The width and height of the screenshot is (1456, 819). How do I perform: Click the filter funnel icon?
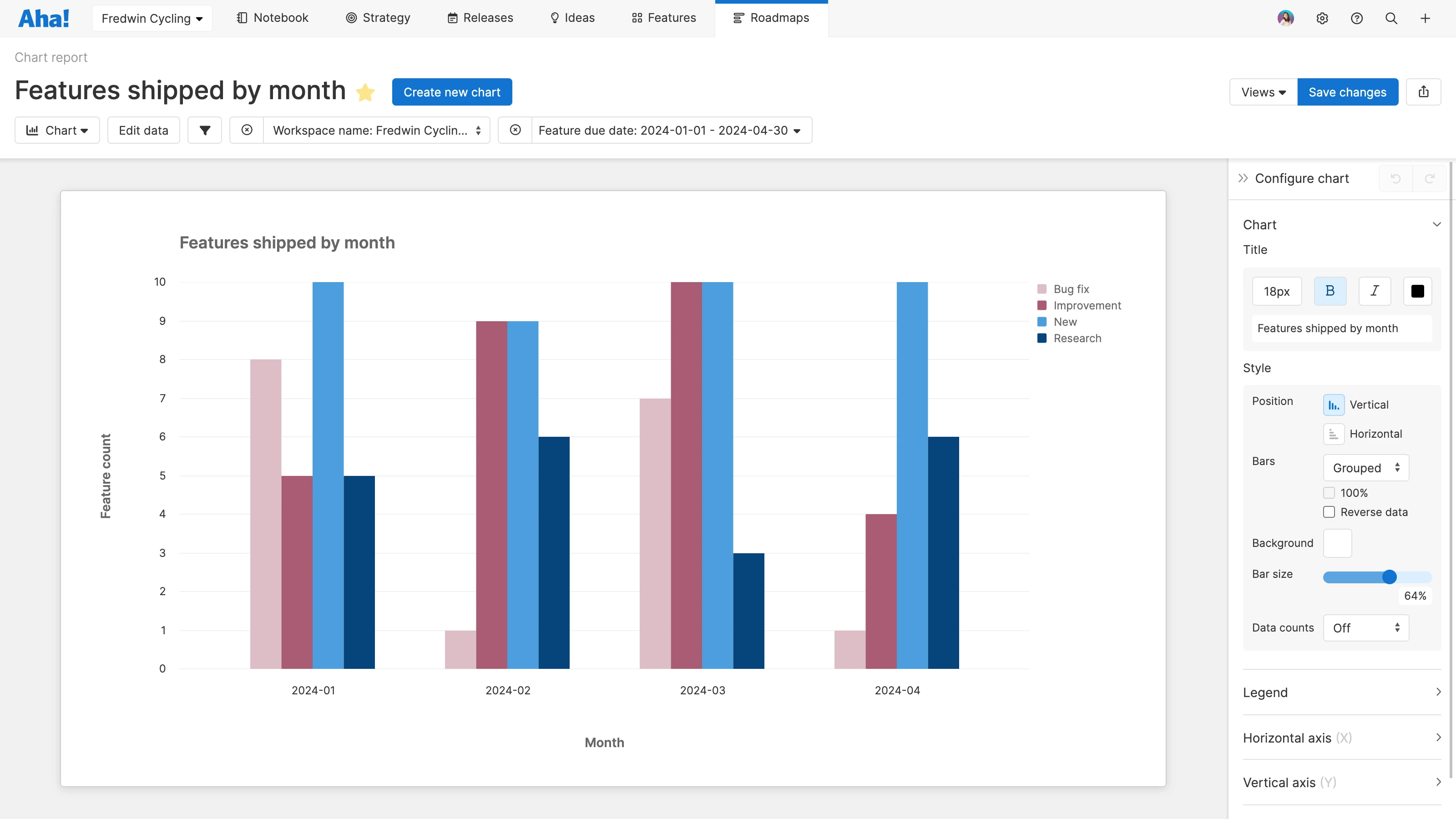click(x=205, y=130)
